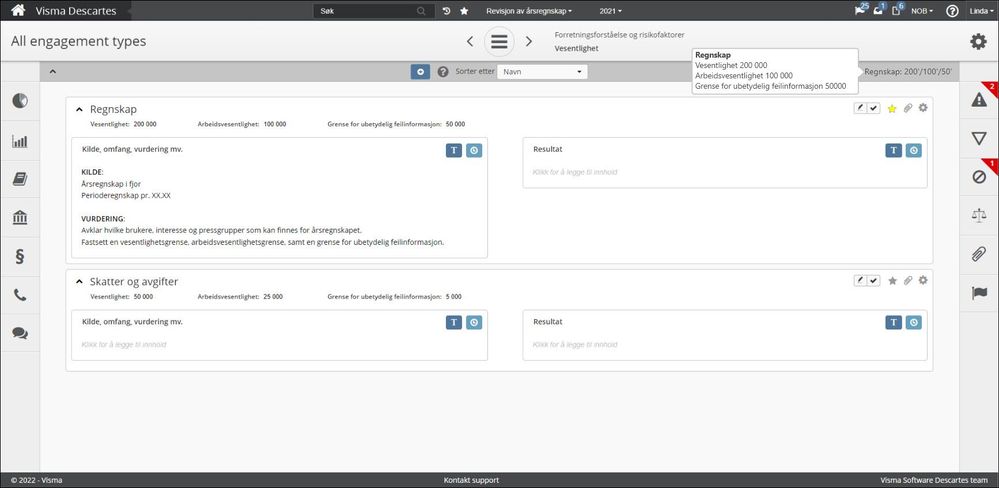Open bar chart sidebar icon

tap(20, 141)
